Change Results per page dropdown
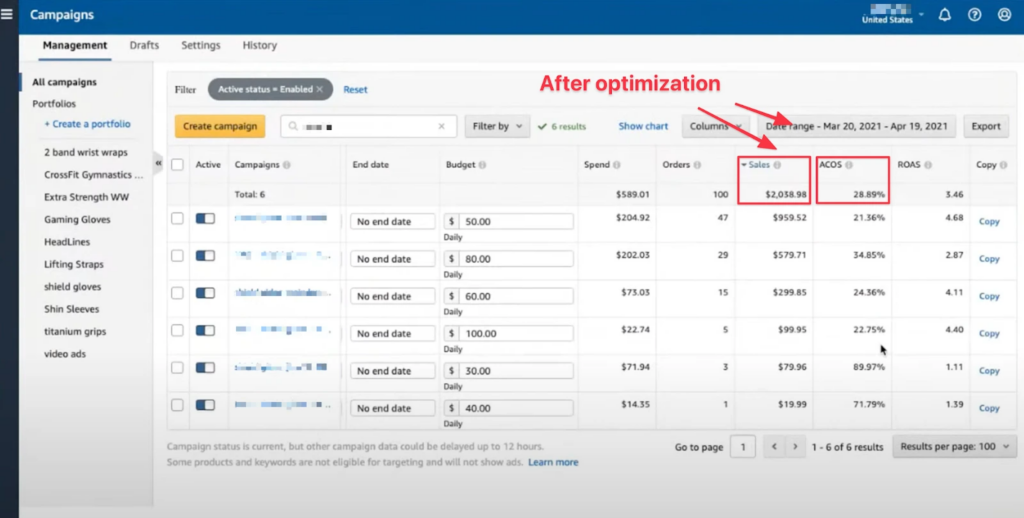The height and width of the screenshot is (518, 1024). click(x=954, y=447)
